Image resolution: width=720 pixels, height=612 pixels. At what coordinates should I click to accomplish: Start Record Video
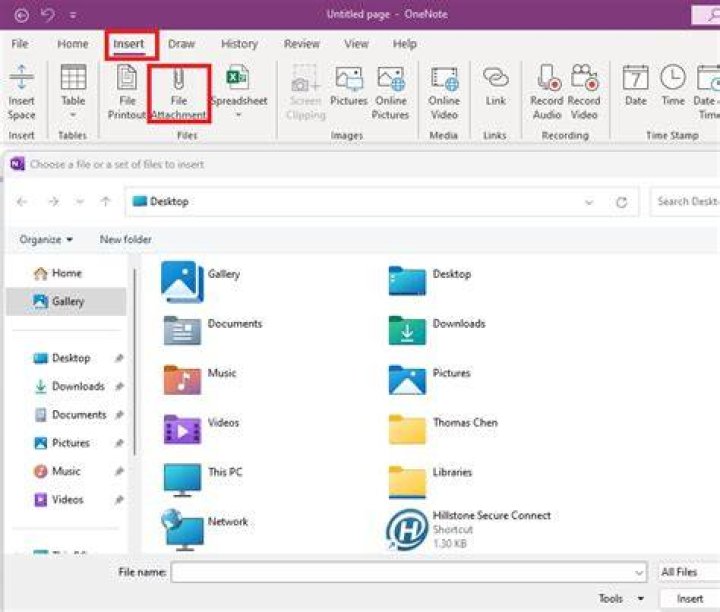coord(584,92)
